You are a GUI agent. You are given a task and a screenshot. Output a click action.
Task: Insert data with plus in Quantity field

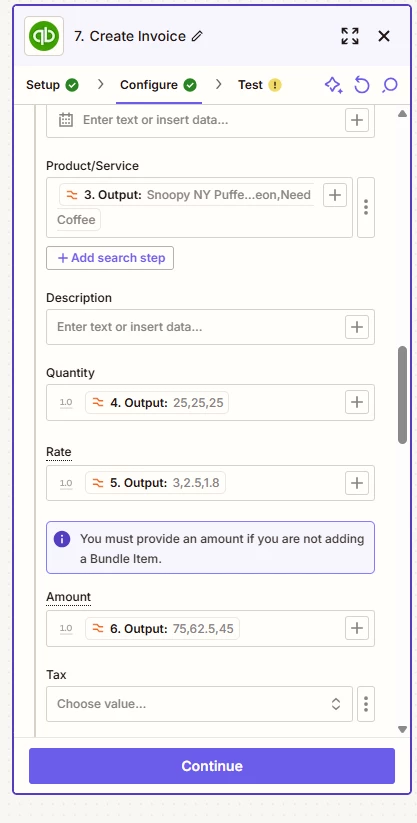357,403
